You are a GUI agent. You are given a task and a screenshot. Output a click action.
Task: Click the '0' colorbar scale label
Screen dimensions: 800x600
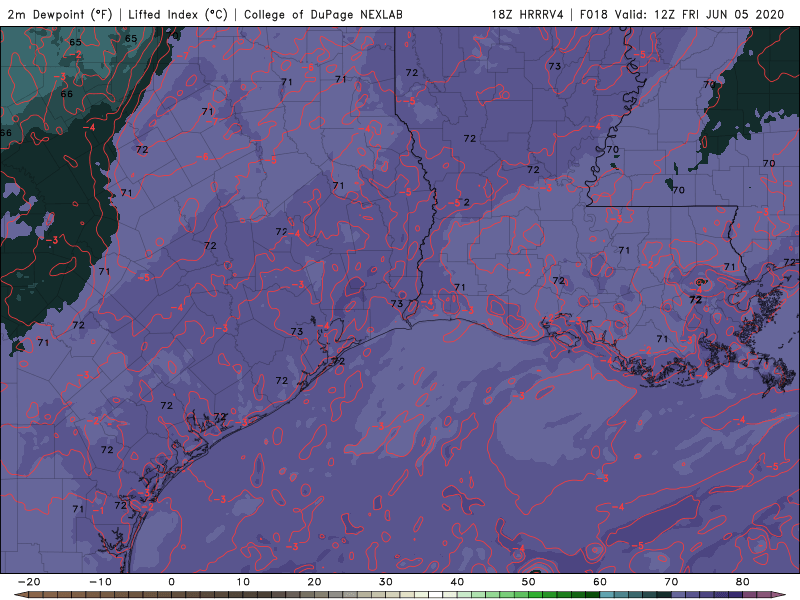[x=171, y=582]
